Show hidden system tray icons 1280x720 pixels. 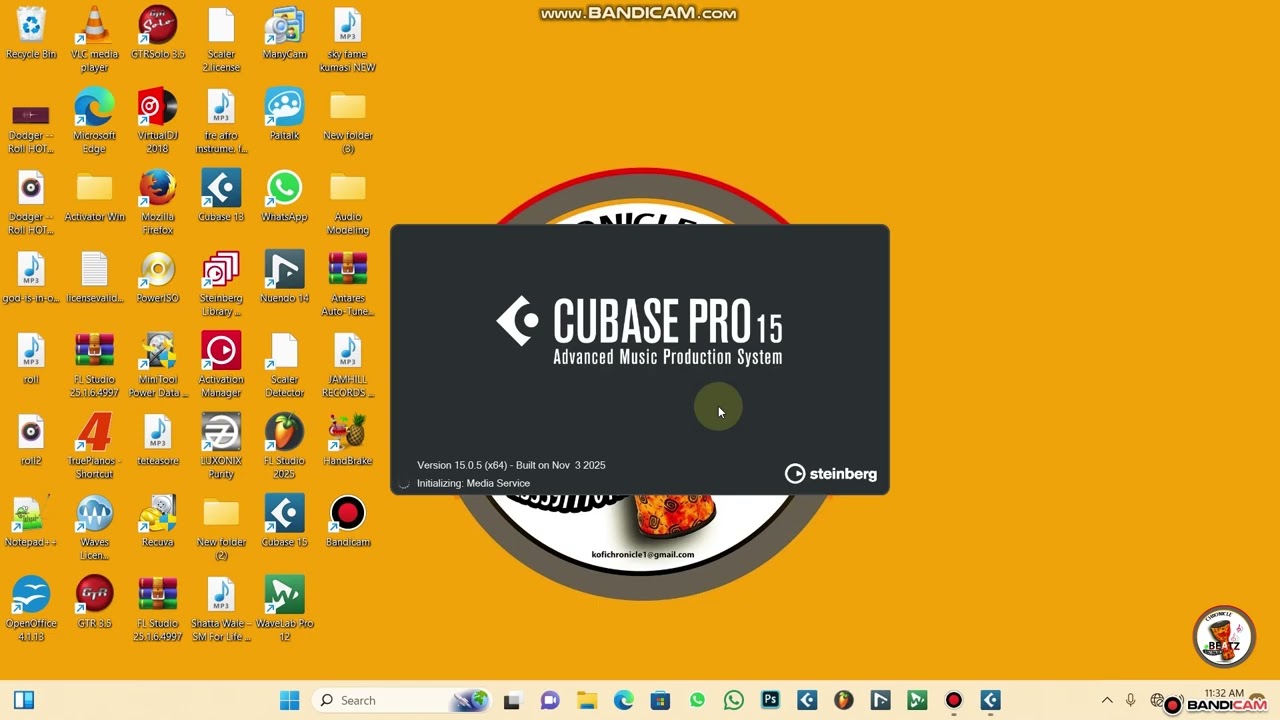coord(1107,700)
